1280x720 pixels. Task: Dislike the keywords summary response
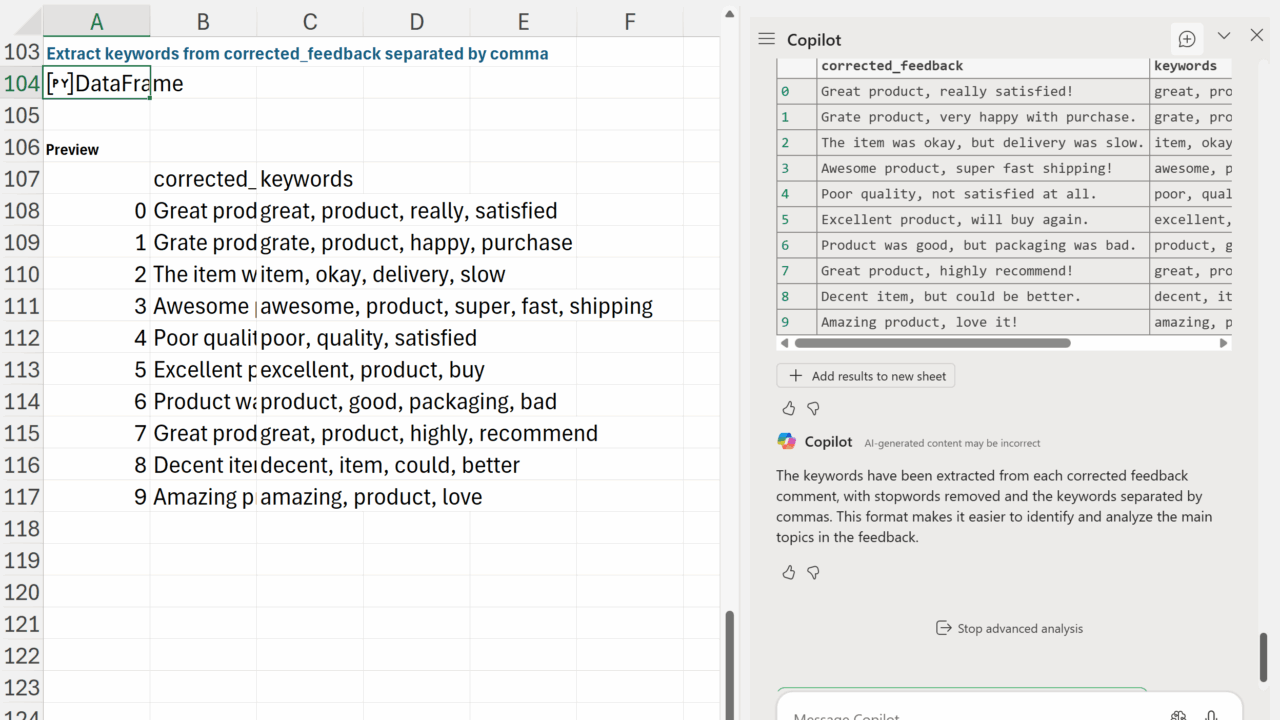tap(813, 572)
